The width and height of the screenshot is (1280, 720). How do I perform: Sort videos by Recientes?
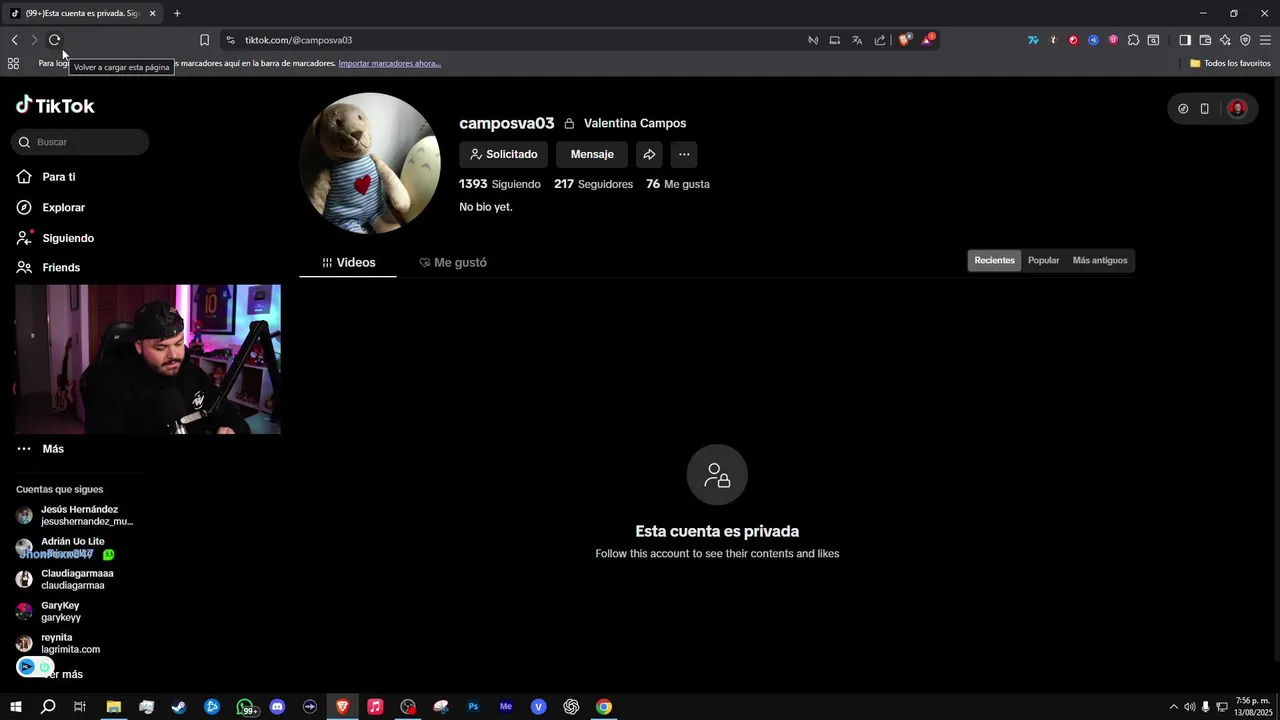(x=994, y=260)
